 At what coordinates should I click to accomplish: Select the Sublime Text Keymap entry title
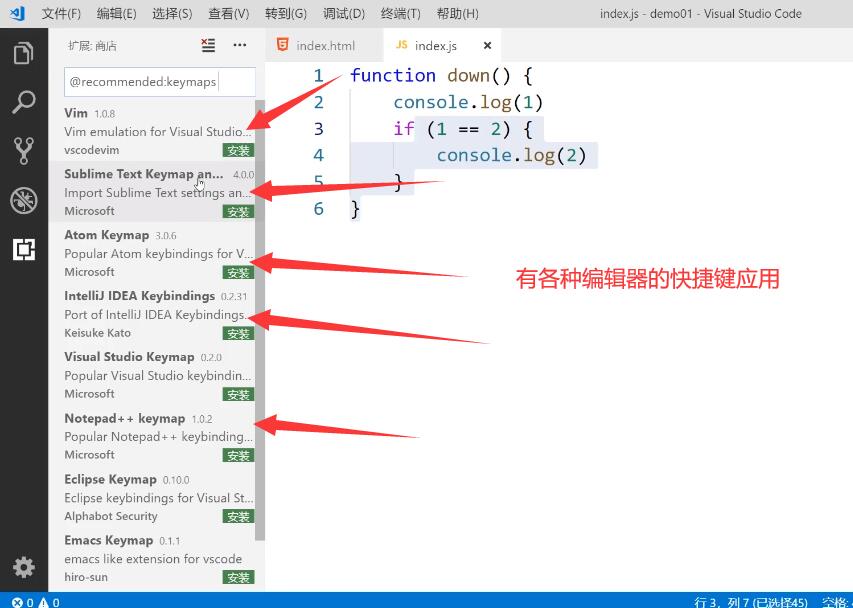[x=144, y=174]
